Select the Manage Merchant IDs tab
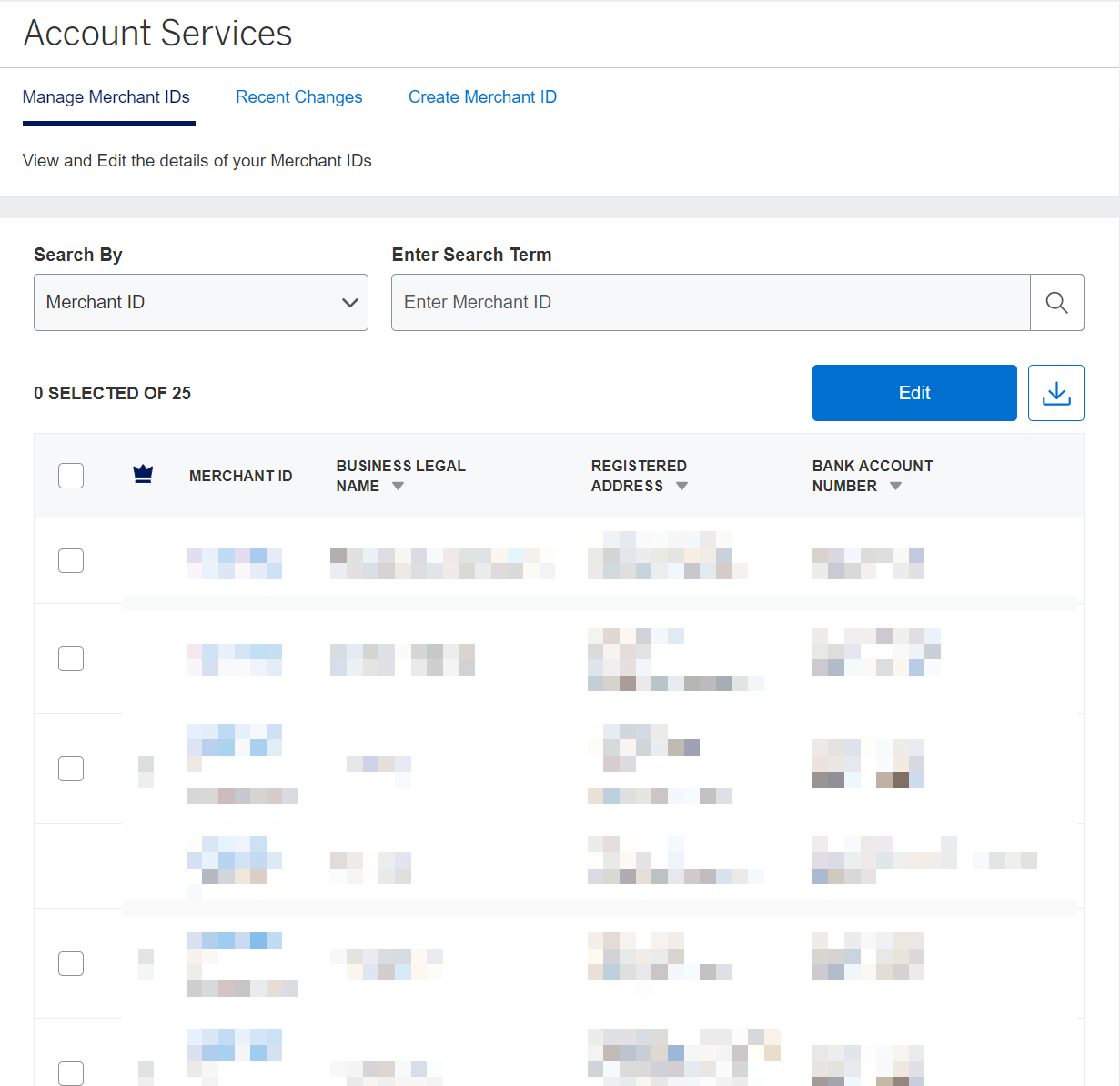1120x1086 pixels. point(106,96)
